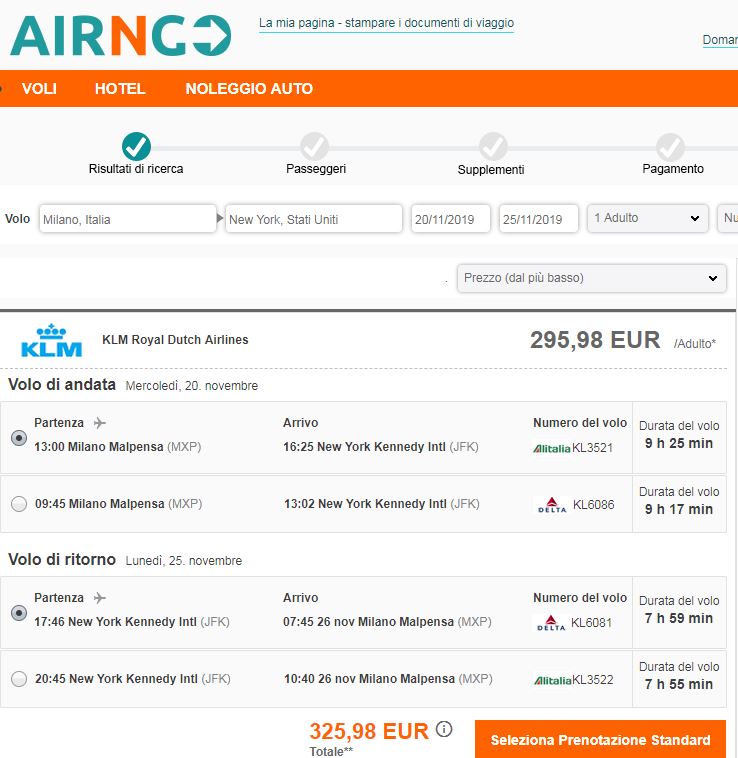This screenshot has height=758, width=738.
Task: Click the Milano, Italia departure field
Action: pos(128,219)
